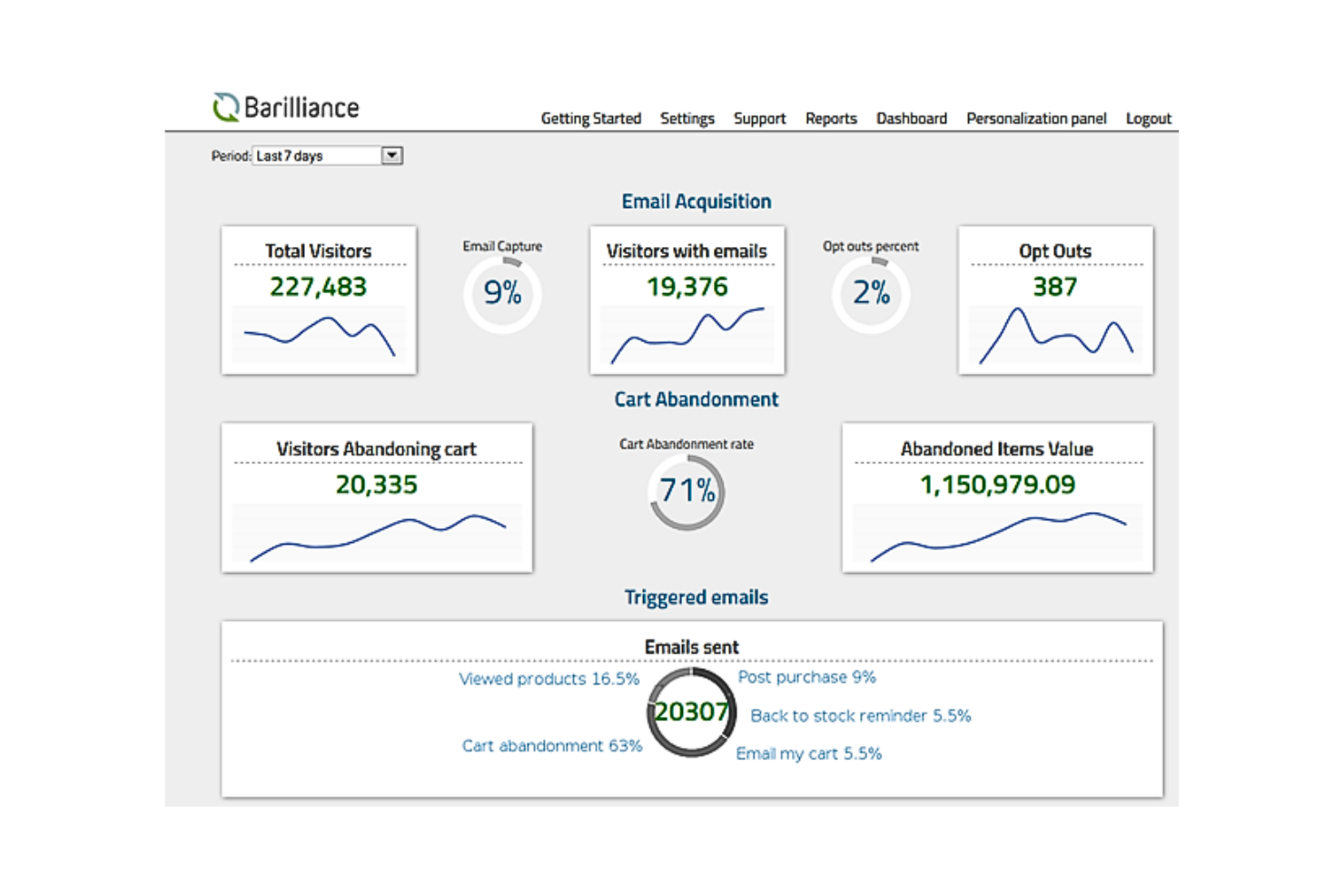This screenshot has height=896, width=1344.
Task: Select the Email Capture 9% gauge
Action: [x=502, y=292]
